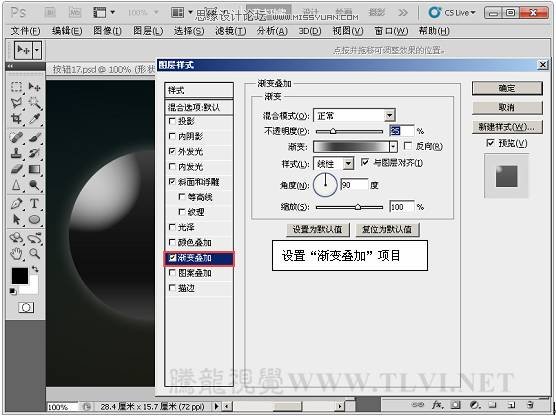Click the 不透明度 opacity slider
This screenshot has height=416, width=556.
pyautogui.click(x=349, y=131)
